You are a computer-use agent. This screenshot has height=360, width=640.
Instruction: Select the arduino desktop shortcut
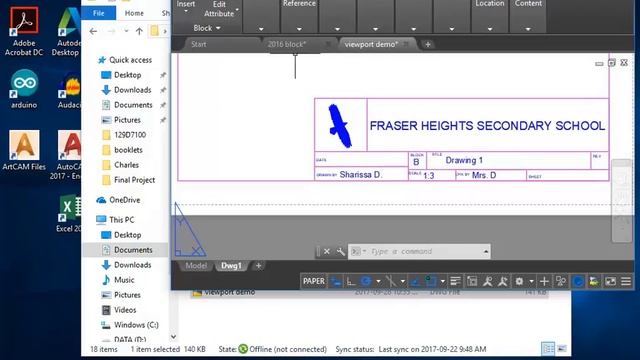click(24, 89)
